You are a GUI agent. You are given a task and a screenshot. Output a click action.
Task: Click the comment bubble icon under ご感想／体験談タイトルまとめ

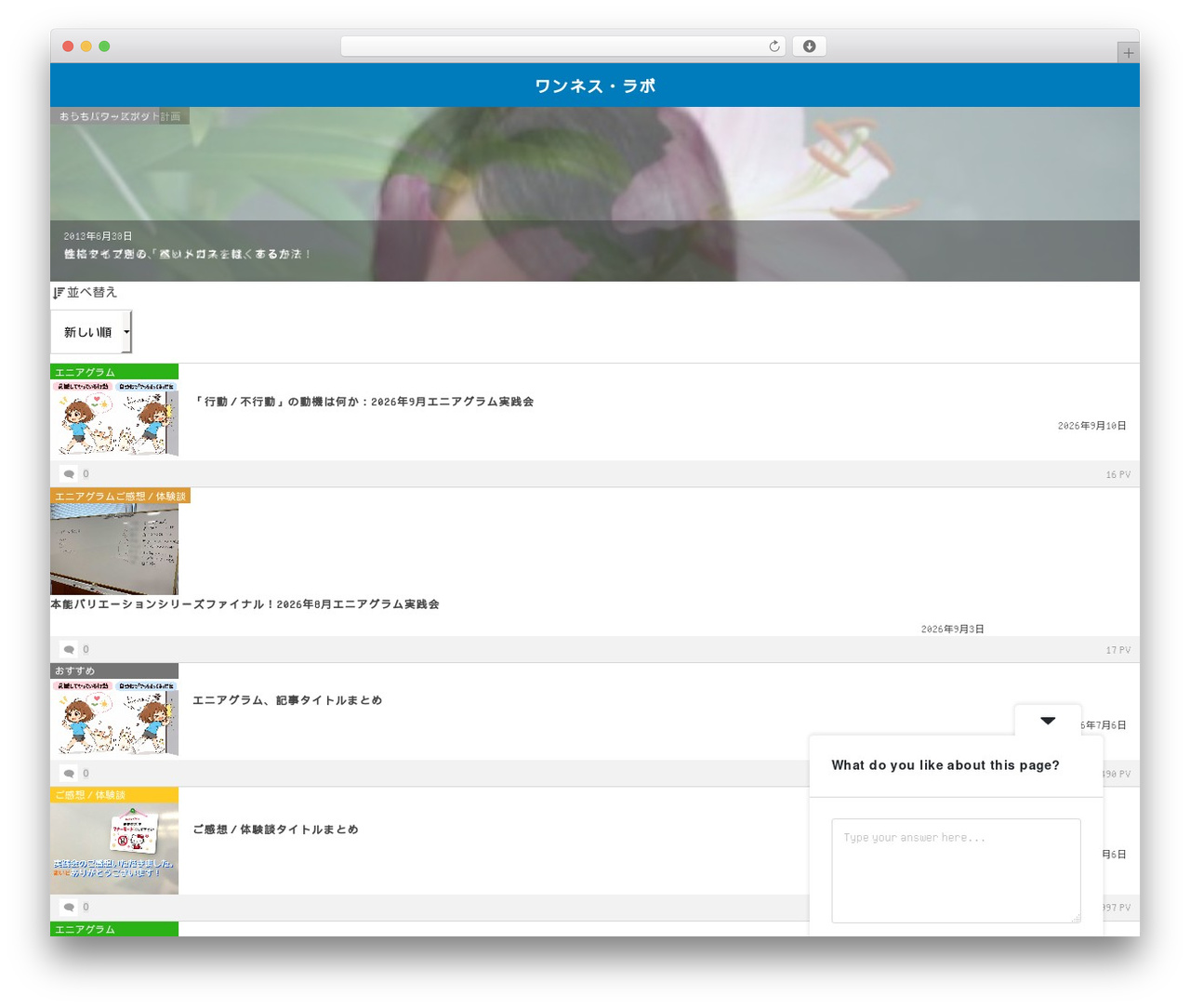coord(69,908)
